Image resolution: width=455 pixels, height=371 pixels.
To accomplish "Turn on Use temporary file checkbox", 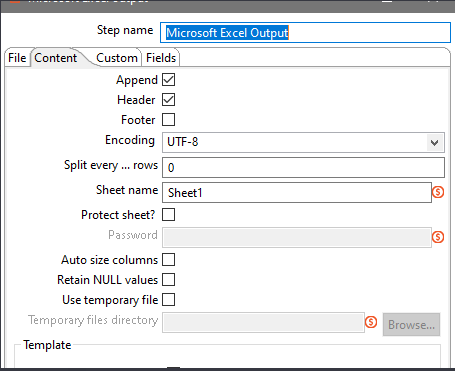I will click(x=168, y=300).
